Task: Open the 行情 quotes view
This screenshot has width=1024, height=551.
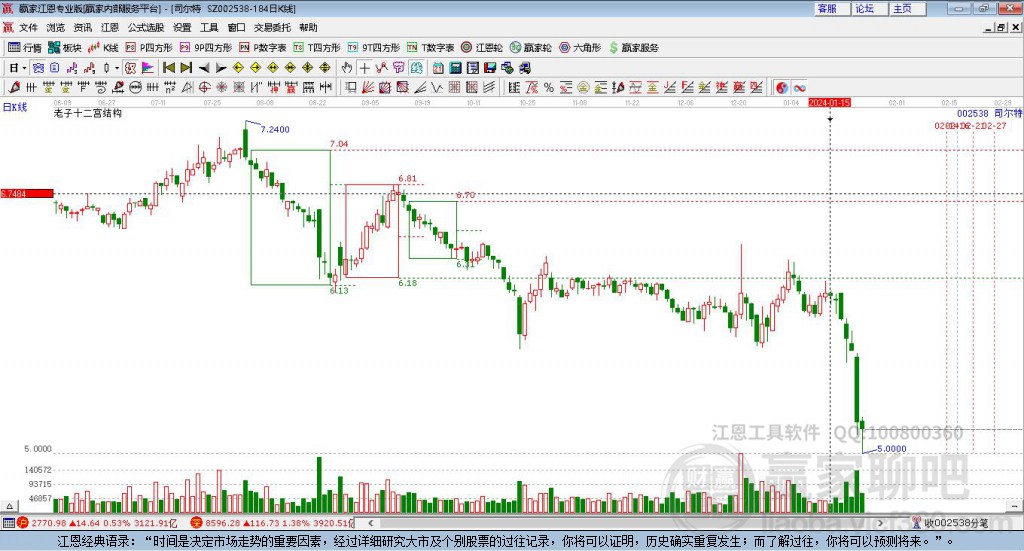Action: click(25, 48)
